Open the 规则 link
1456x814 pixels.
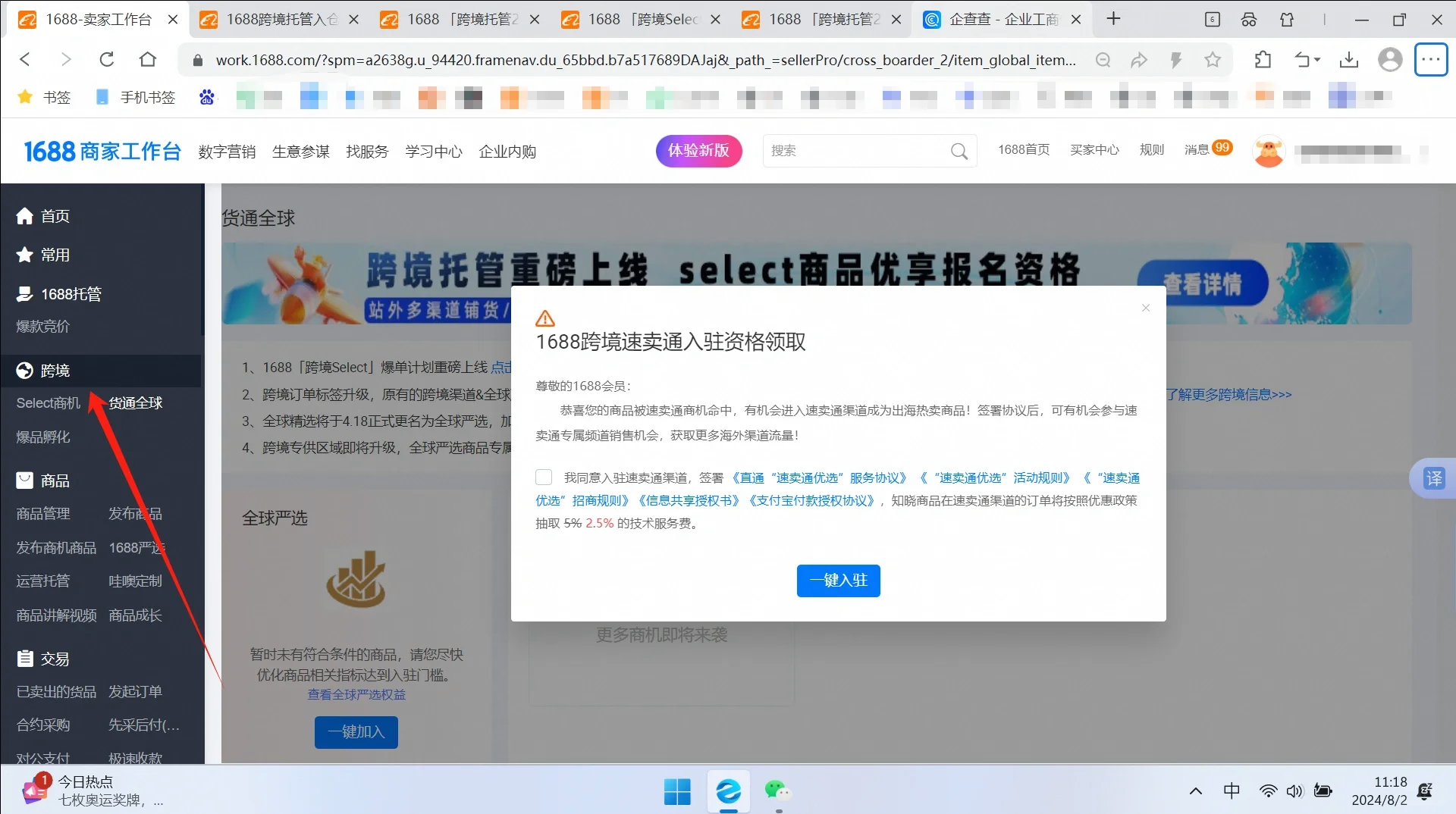point(1151,150)
